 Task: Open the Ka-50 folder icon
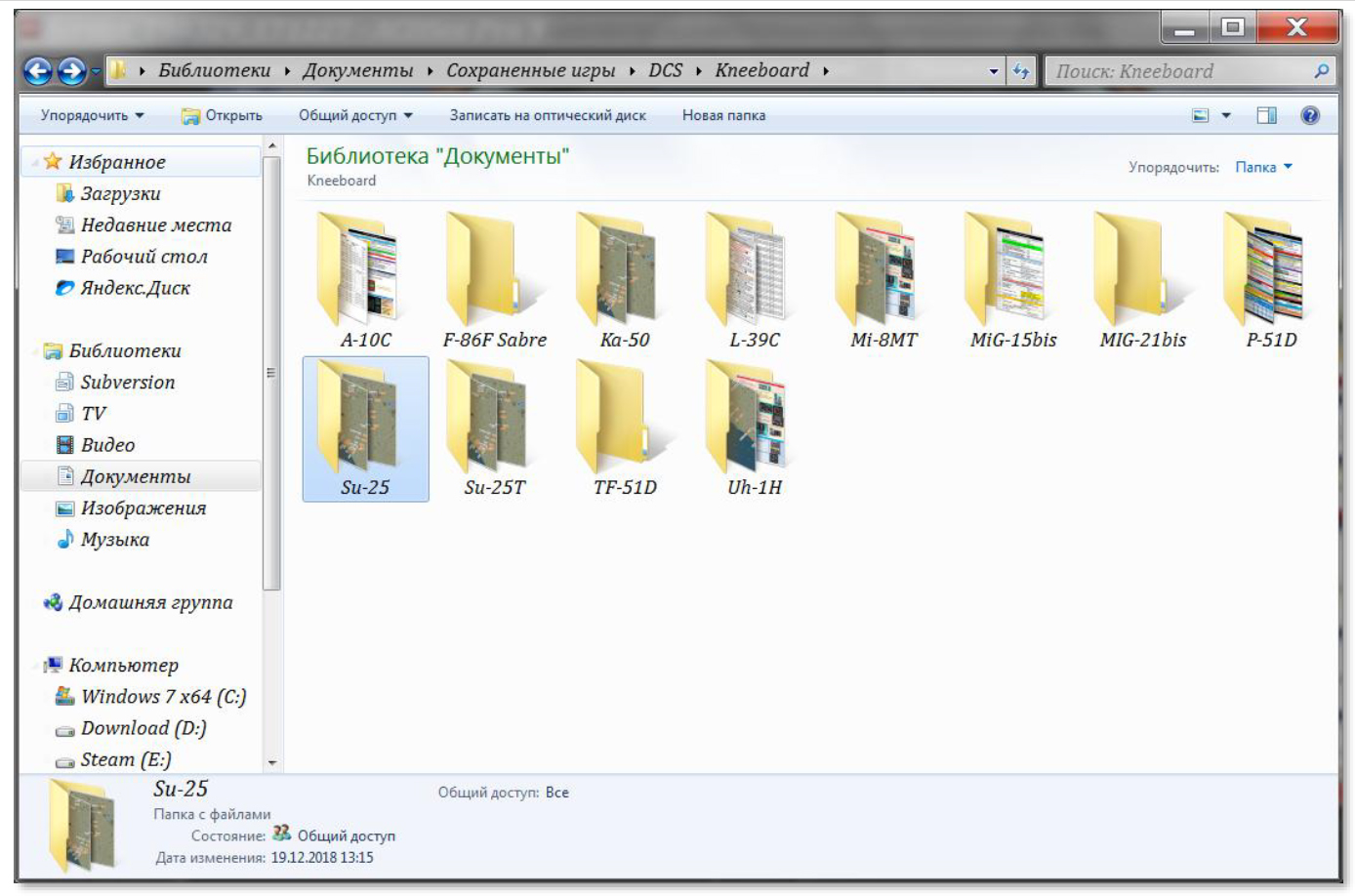[624, 273]
